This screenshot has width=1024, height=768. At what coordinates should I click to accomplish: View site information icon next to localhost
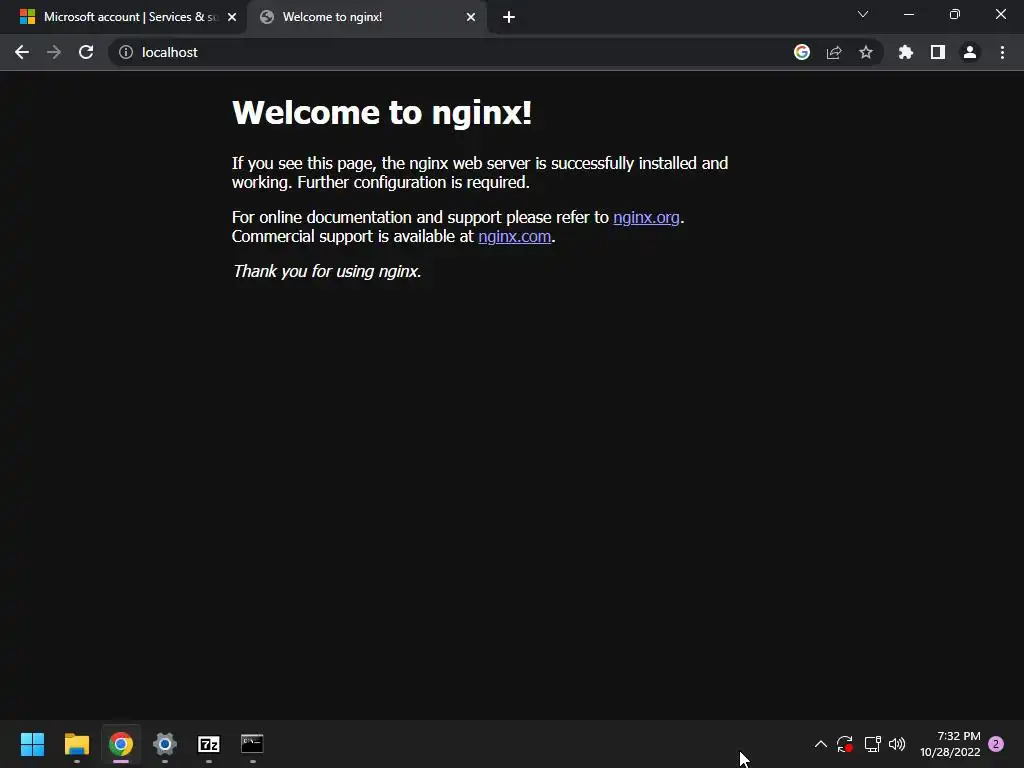[126, 52]
